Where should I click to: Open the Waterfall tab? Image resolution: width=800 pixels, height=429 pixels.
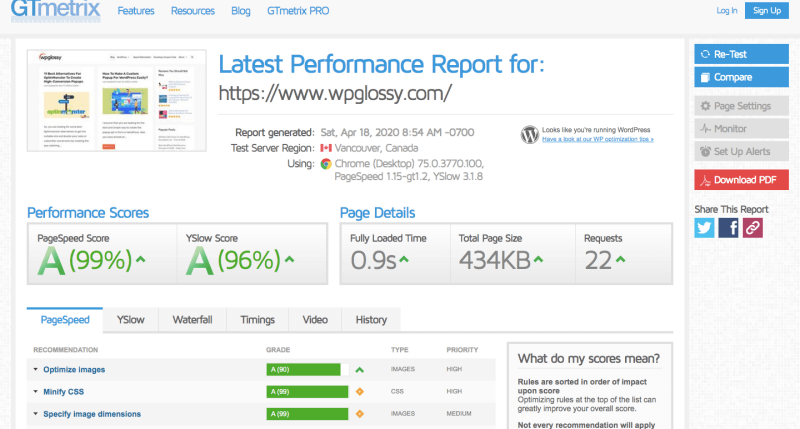click(x=192, y=320)
